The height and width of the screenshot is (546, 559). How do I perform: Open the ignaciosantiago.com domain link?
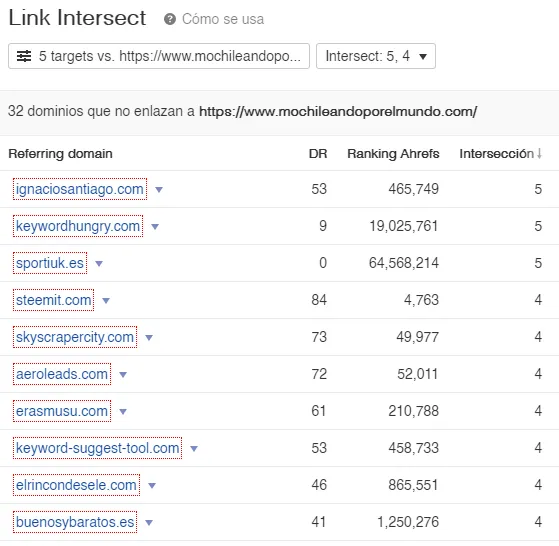(x=80, y=189)
